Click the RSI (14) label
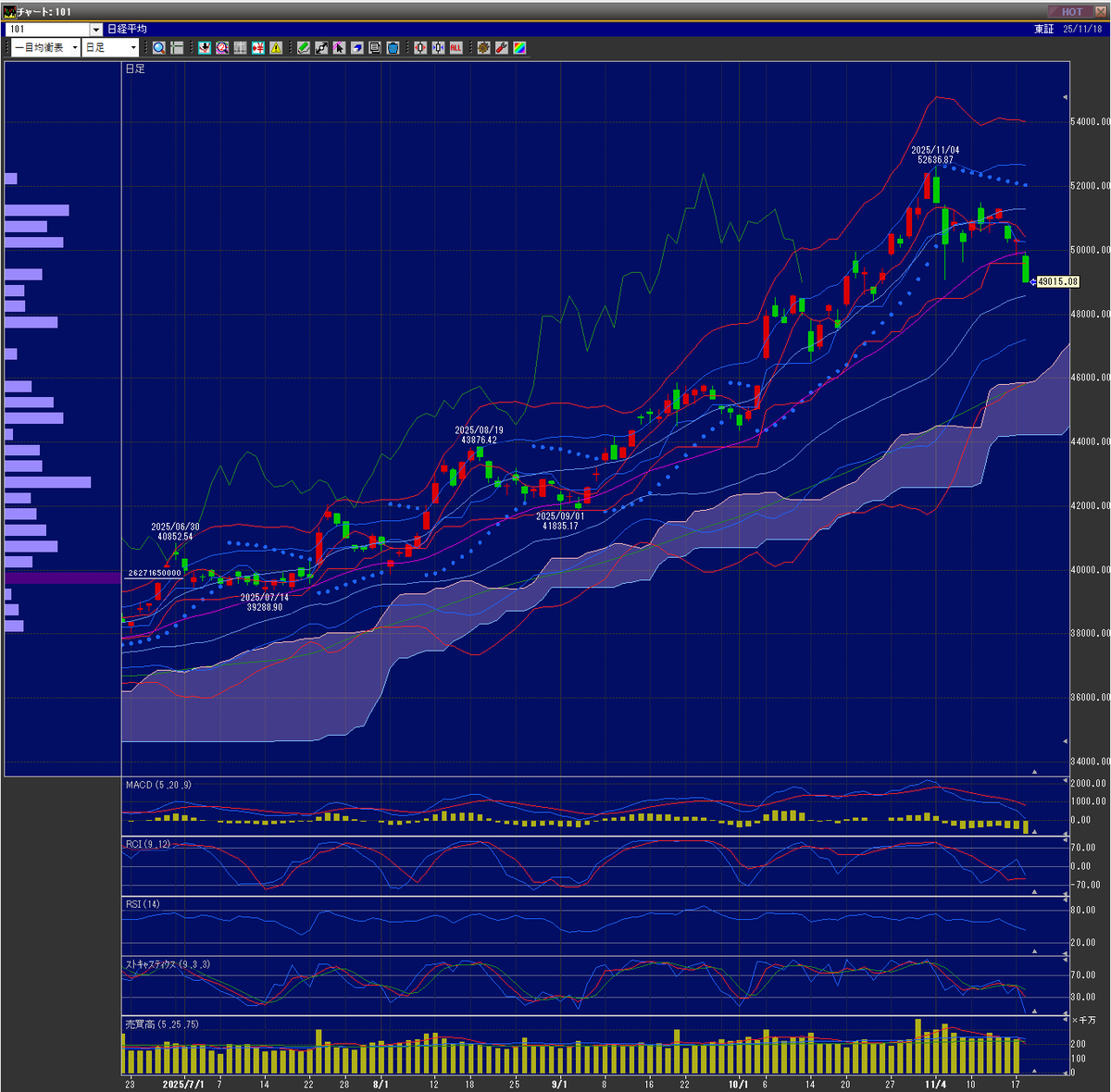 pyautogui.click(x=143, y=904)
